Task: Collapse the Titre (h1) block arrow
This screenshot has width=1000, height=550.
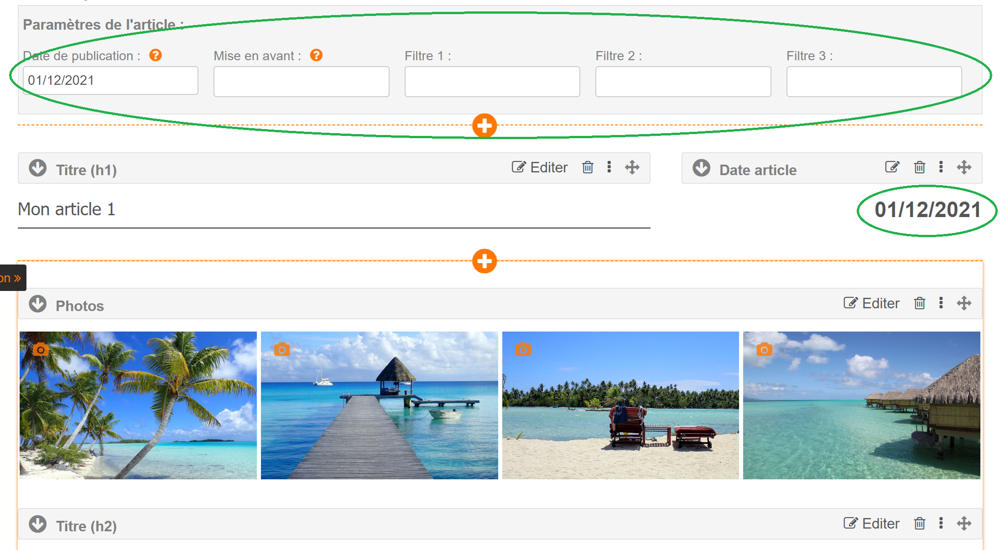Action: coord(38,168)
